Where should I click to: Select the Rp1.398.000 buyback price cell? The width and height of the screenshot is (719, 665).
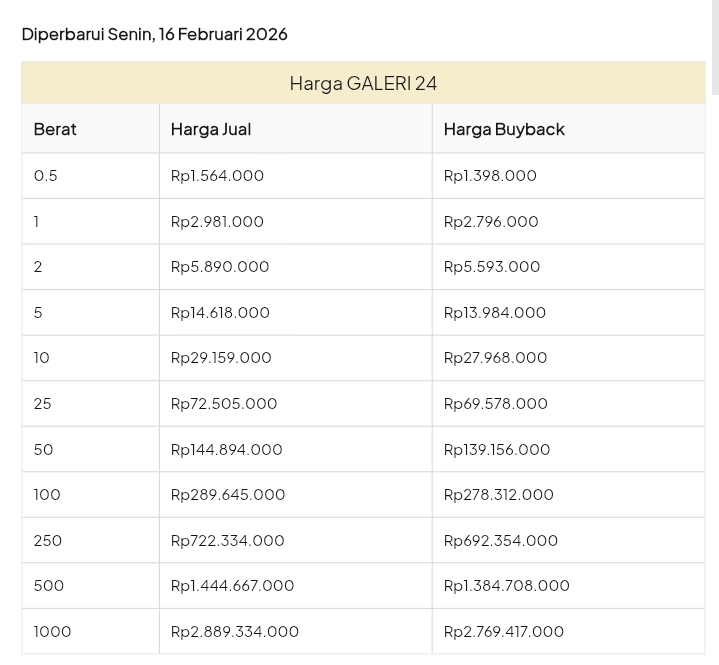click(x=490, y=176)
